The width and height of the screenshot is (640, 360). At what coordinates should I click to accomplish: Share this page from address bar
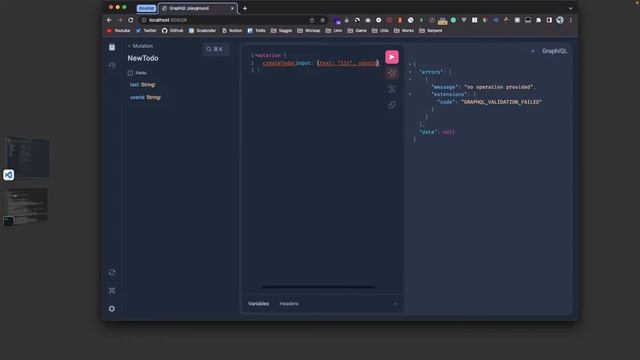point(312,20)
